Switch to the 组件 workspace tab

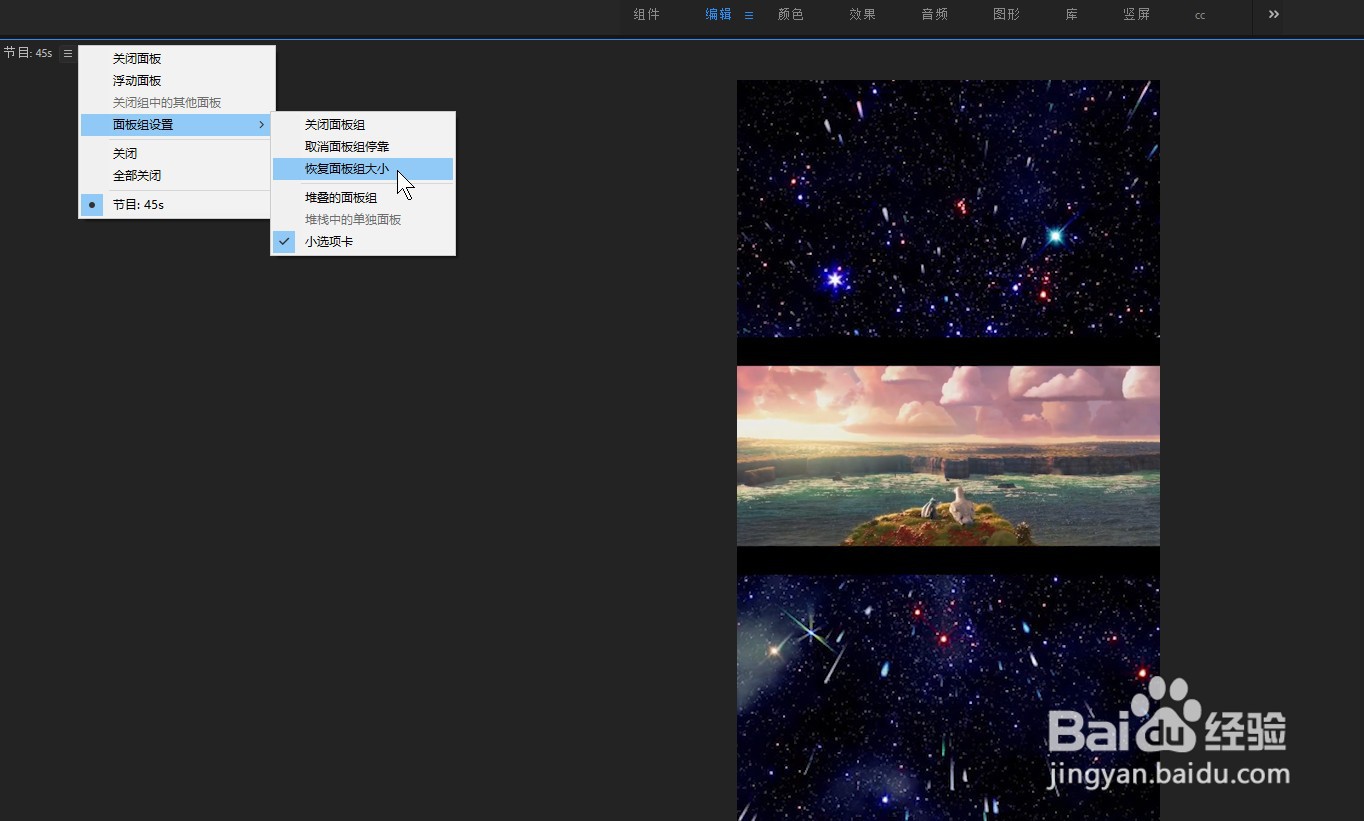647,15
